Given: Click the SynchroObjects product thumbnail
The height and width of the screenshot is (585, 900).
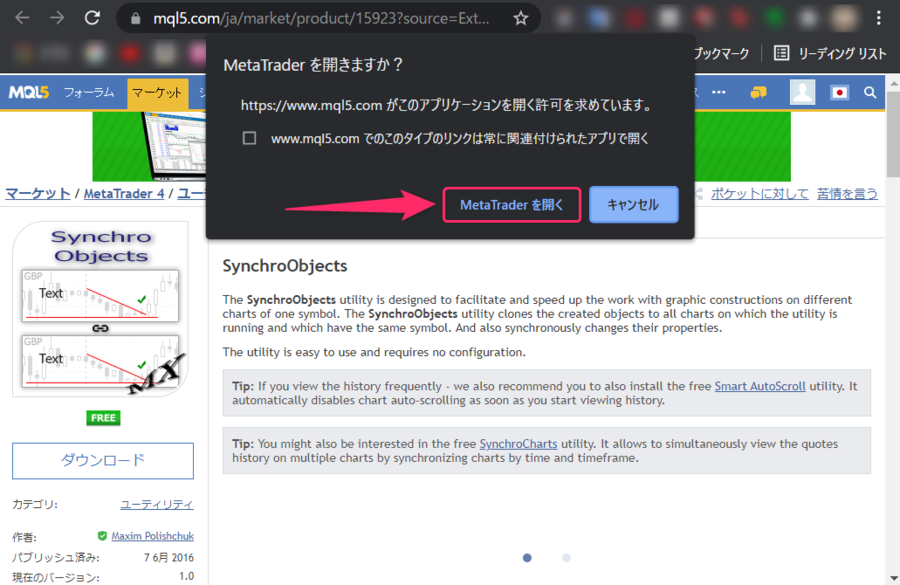Looking at the screenshot, I should click(100, 309).
